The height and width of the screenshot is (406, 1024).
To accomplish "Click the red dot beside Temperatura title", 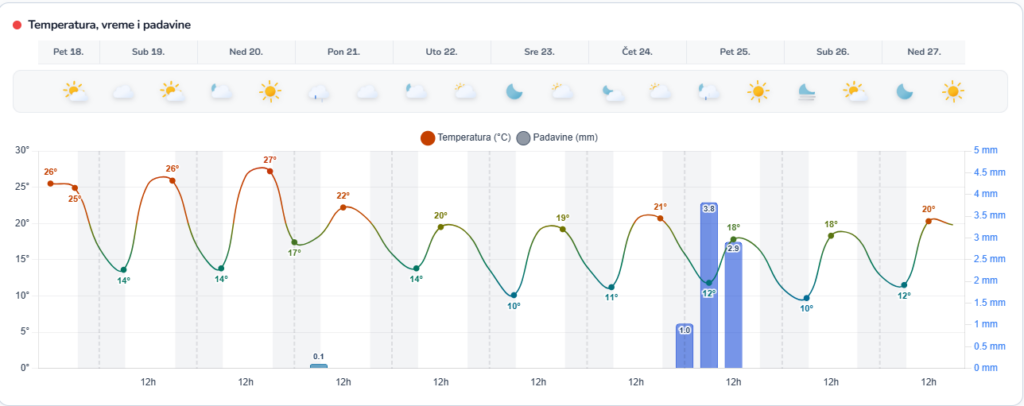I will point(17,25).
